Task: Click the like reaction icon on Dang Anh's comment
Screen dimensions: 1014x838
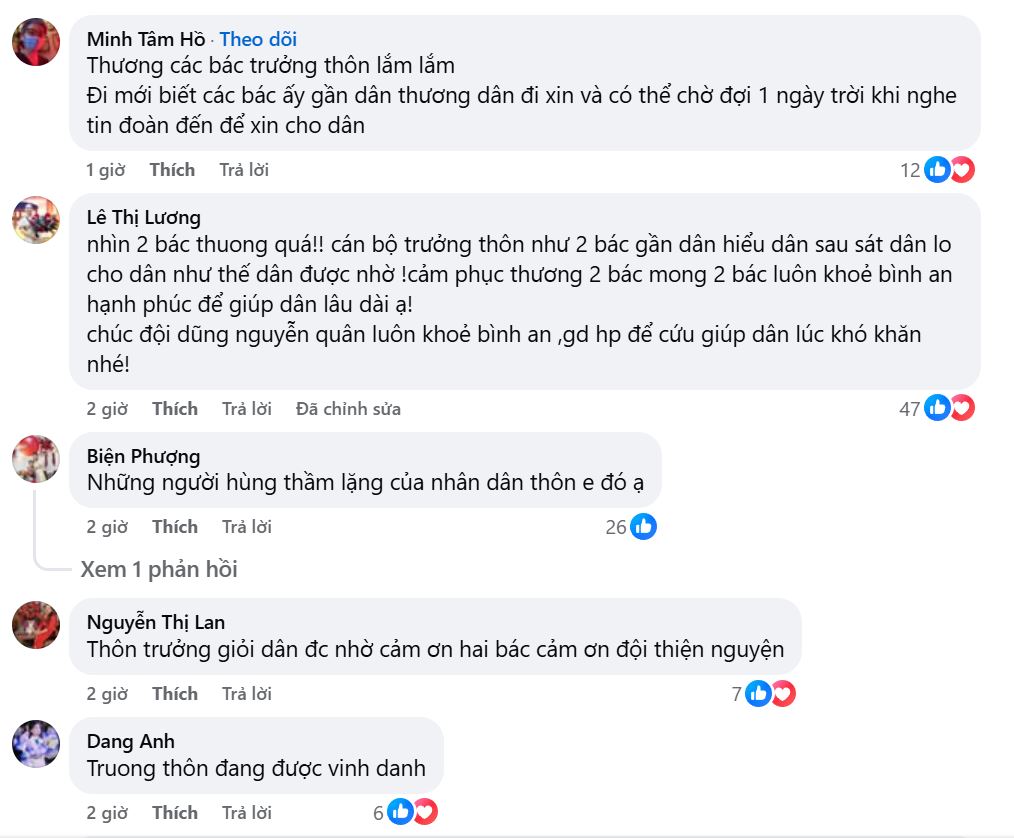Action: click(400, 812)
